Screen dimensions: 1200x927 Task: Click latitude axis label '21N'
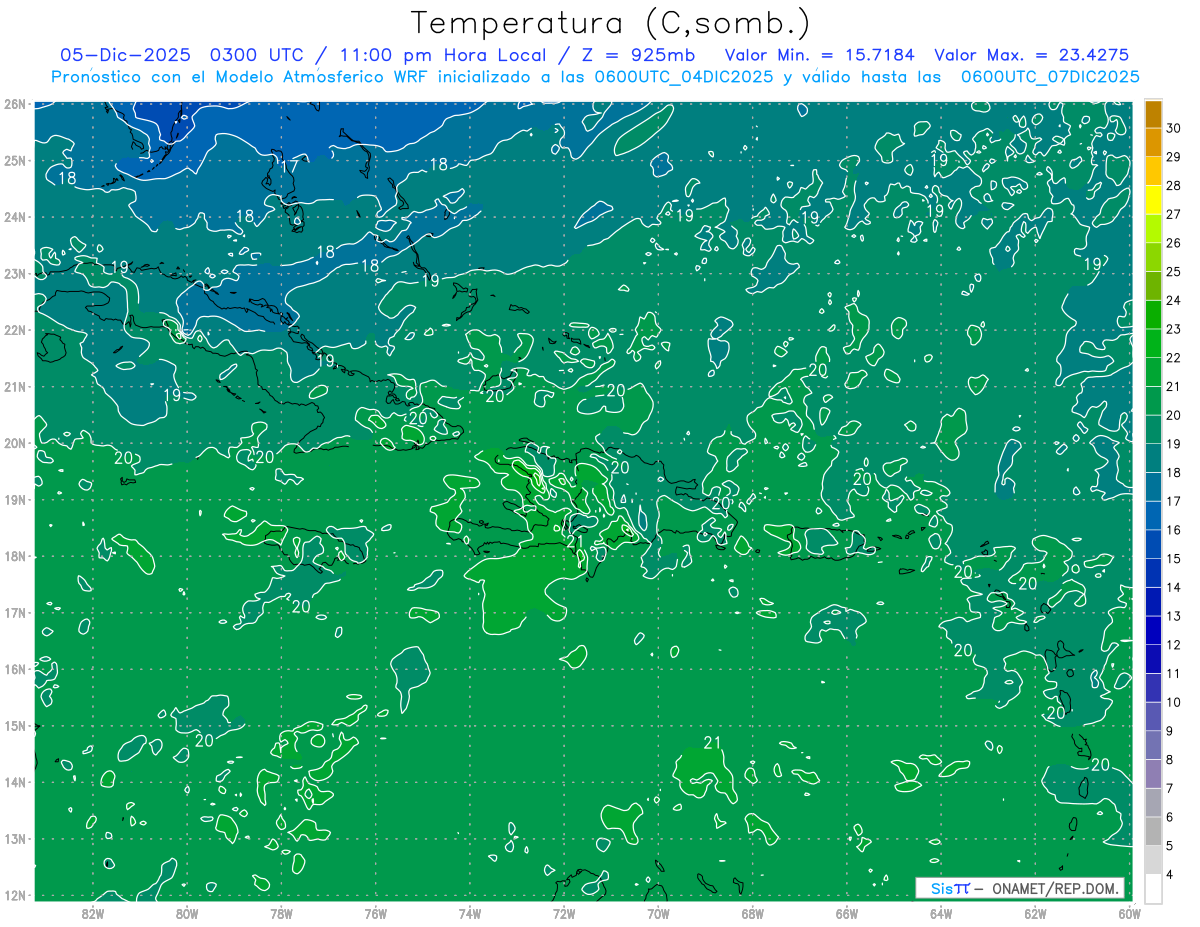click(14, 386)
